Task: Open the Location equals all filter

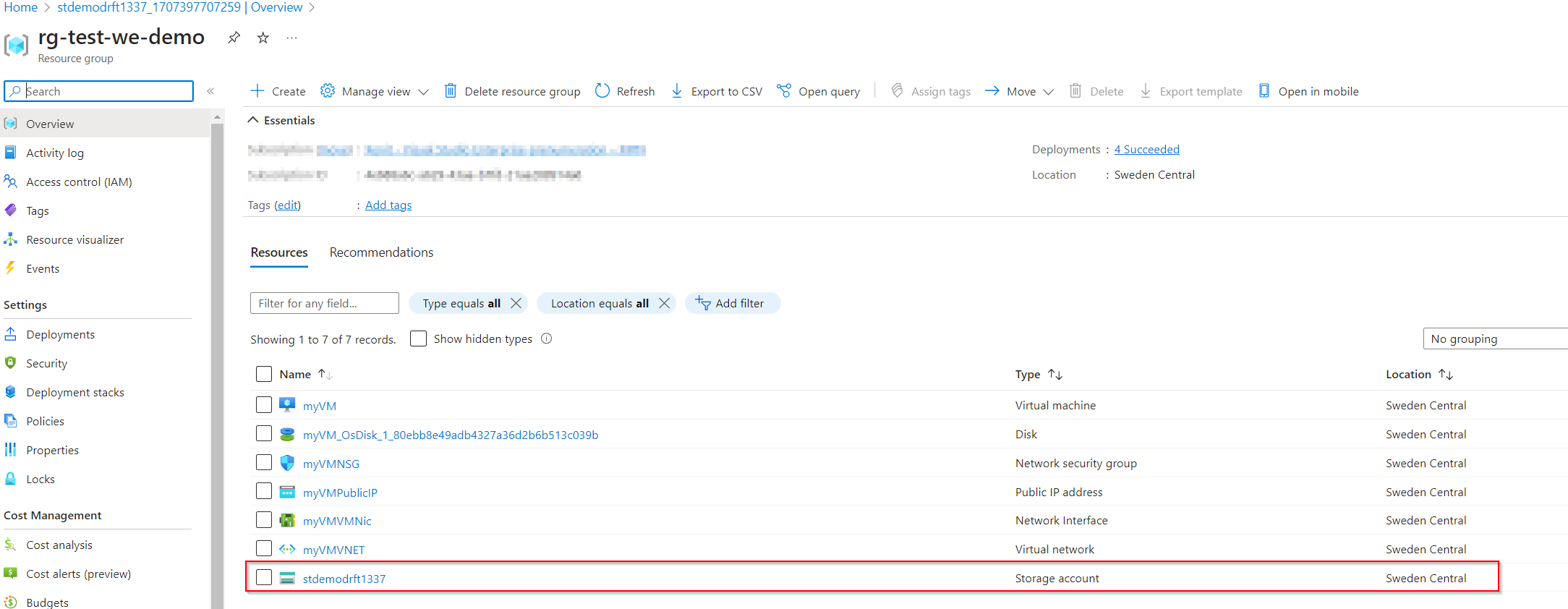Action: pyautogui.click(x=600, y=303)
